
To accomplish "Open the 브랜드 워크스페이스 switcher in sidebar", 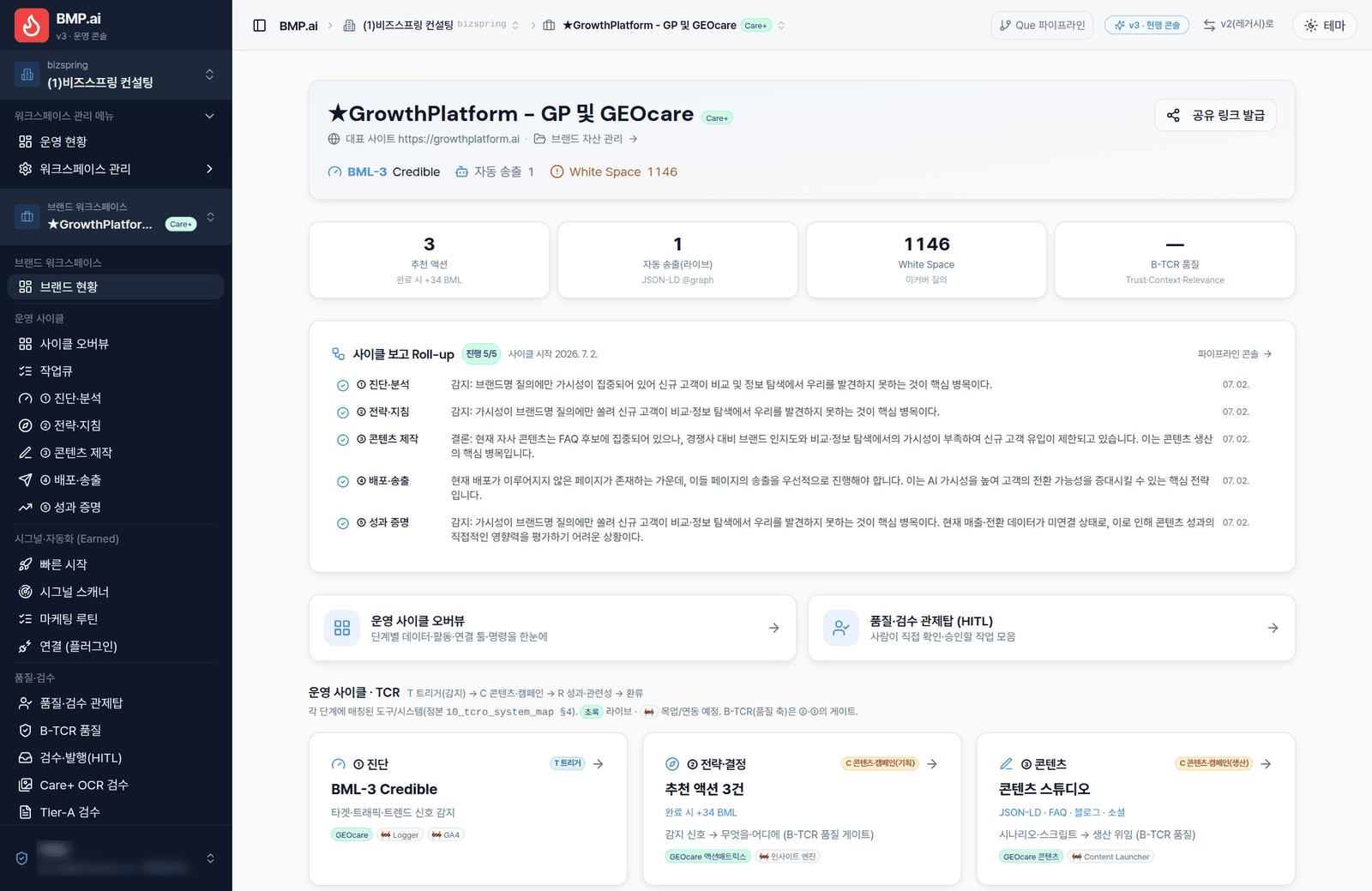I will [x=116, y=217].
